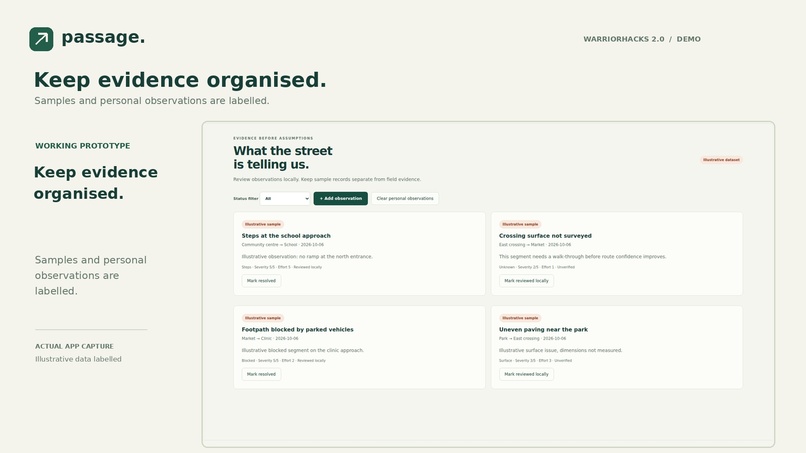
Task: Mark Crossing surface not surveyed as reviewed locally
Action: pyautogui.click(x=526, y=281)
